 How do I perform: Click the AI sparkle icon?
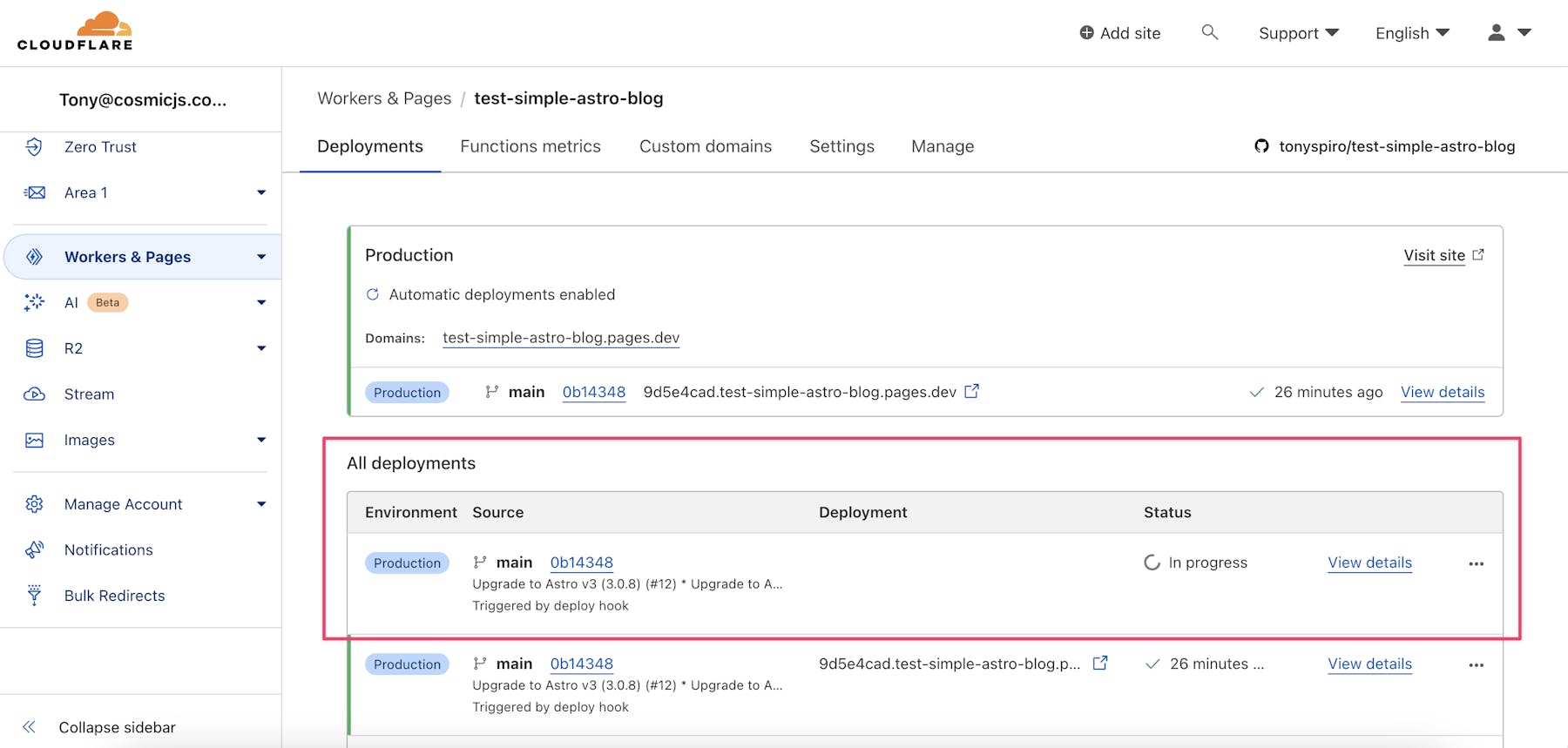point(34,302)
